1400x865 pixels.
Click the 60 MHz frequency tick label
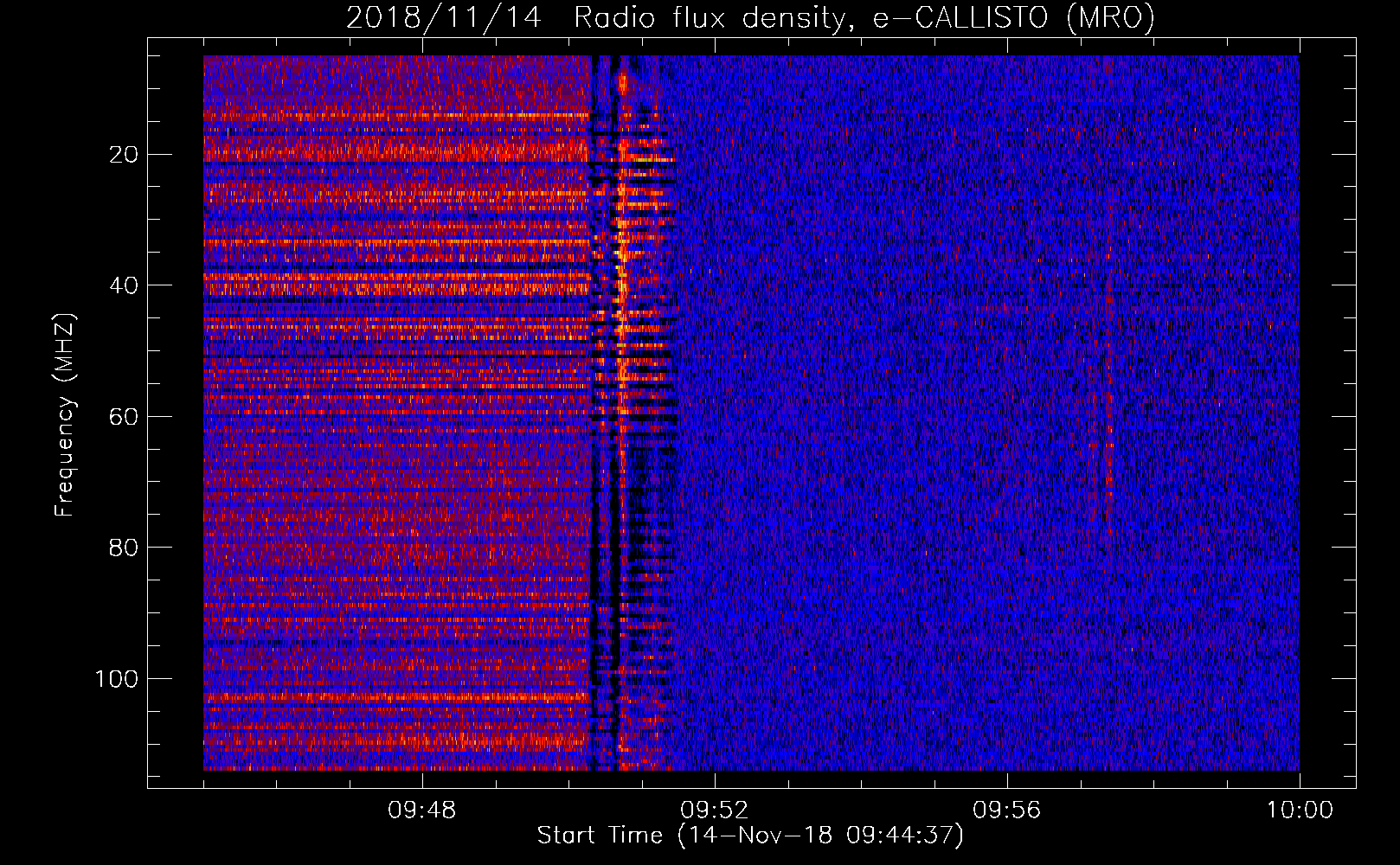coord(125,417)
